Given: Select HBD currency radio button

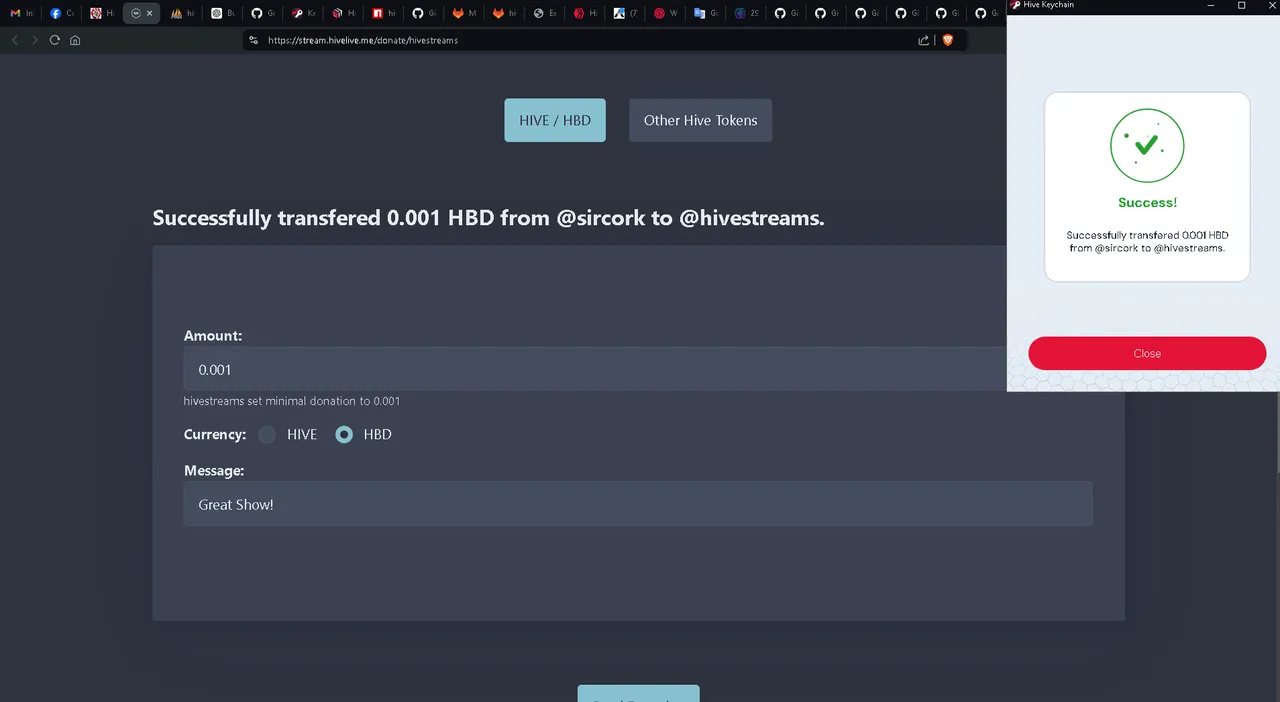Looking at the screenshot, I should 344,434.
